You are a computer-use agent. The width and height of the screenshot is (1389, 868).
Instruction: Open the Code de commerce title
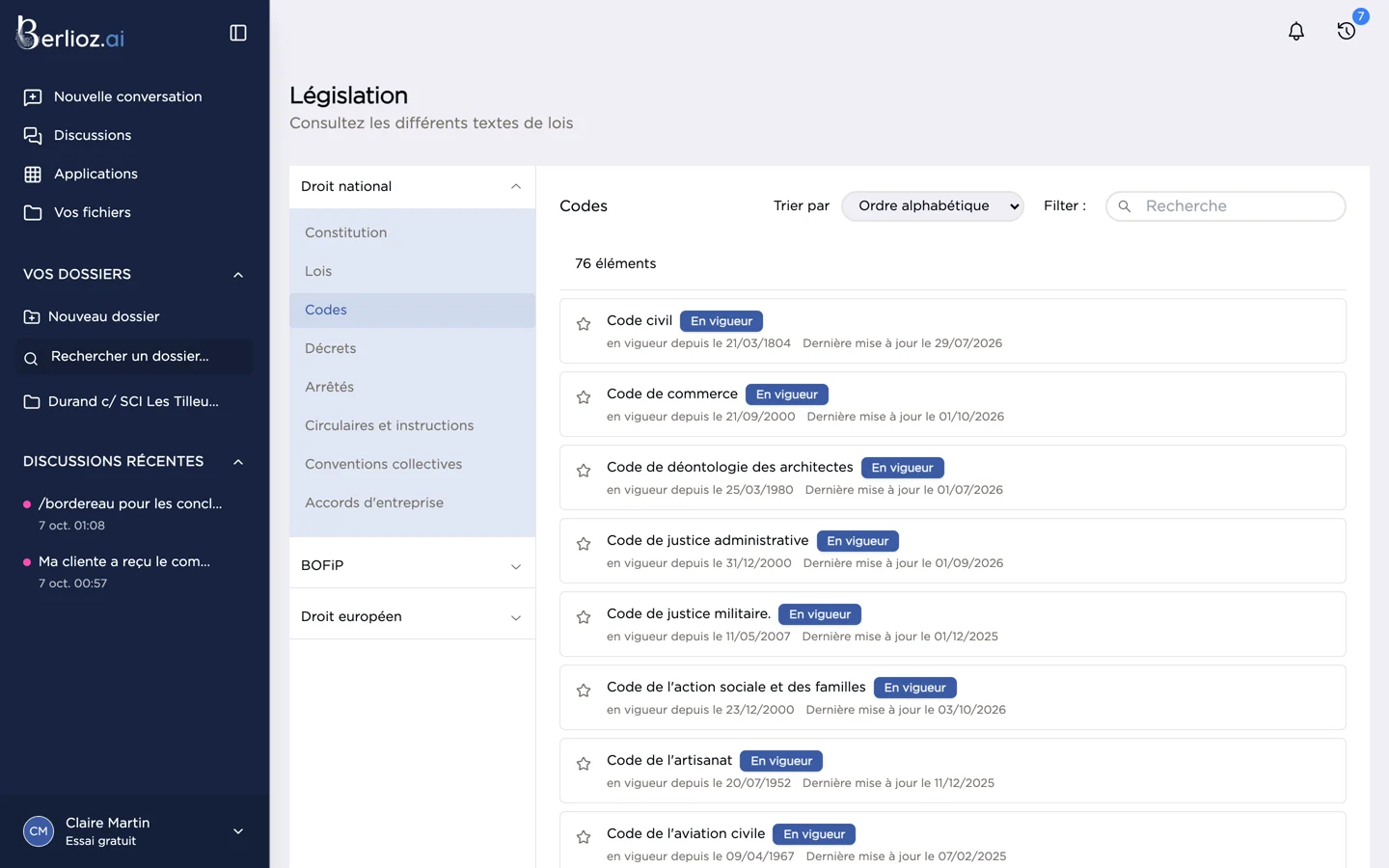click(x=672, y=393)
